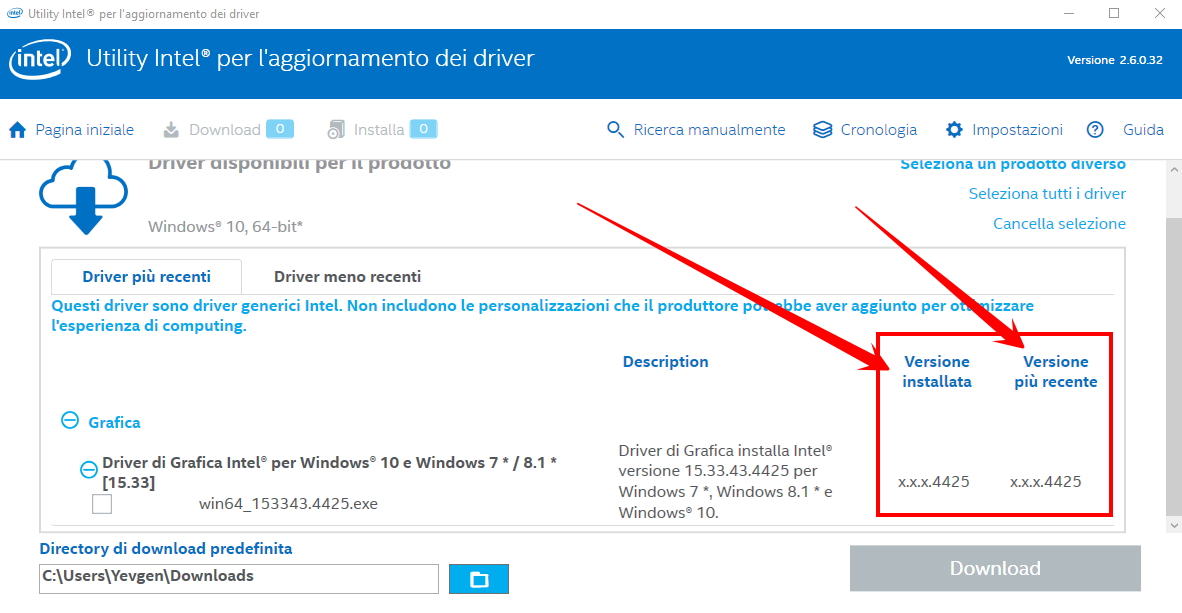This screenshot has height=613, width=1182.
Task: Click the home icon beside Pagina iniziale
Action: [x=17, y=130]
